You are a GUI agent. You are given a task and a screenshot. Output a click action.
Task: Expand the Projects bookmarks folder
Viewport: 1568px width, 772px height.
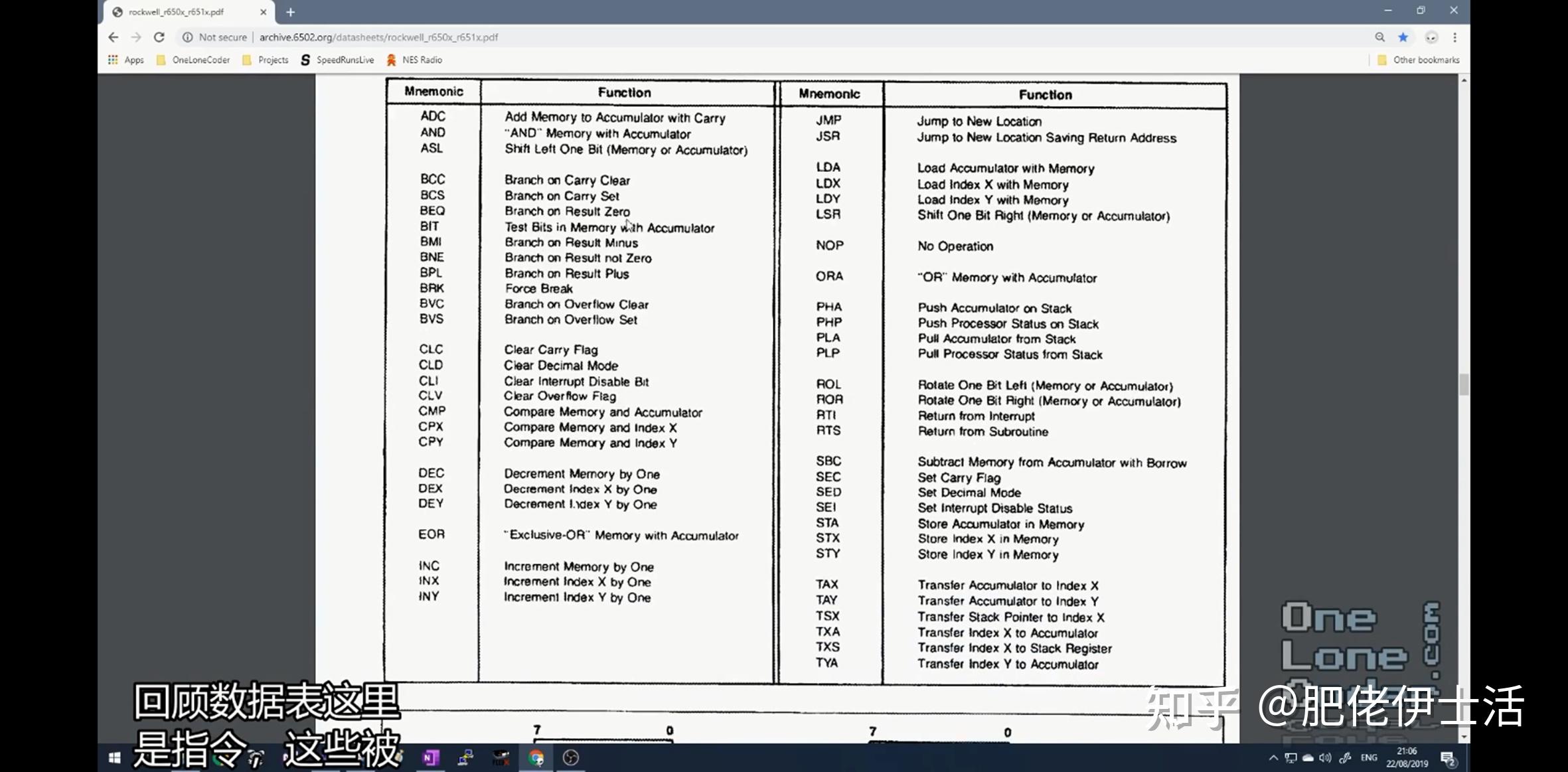click(x=266, y=60)
